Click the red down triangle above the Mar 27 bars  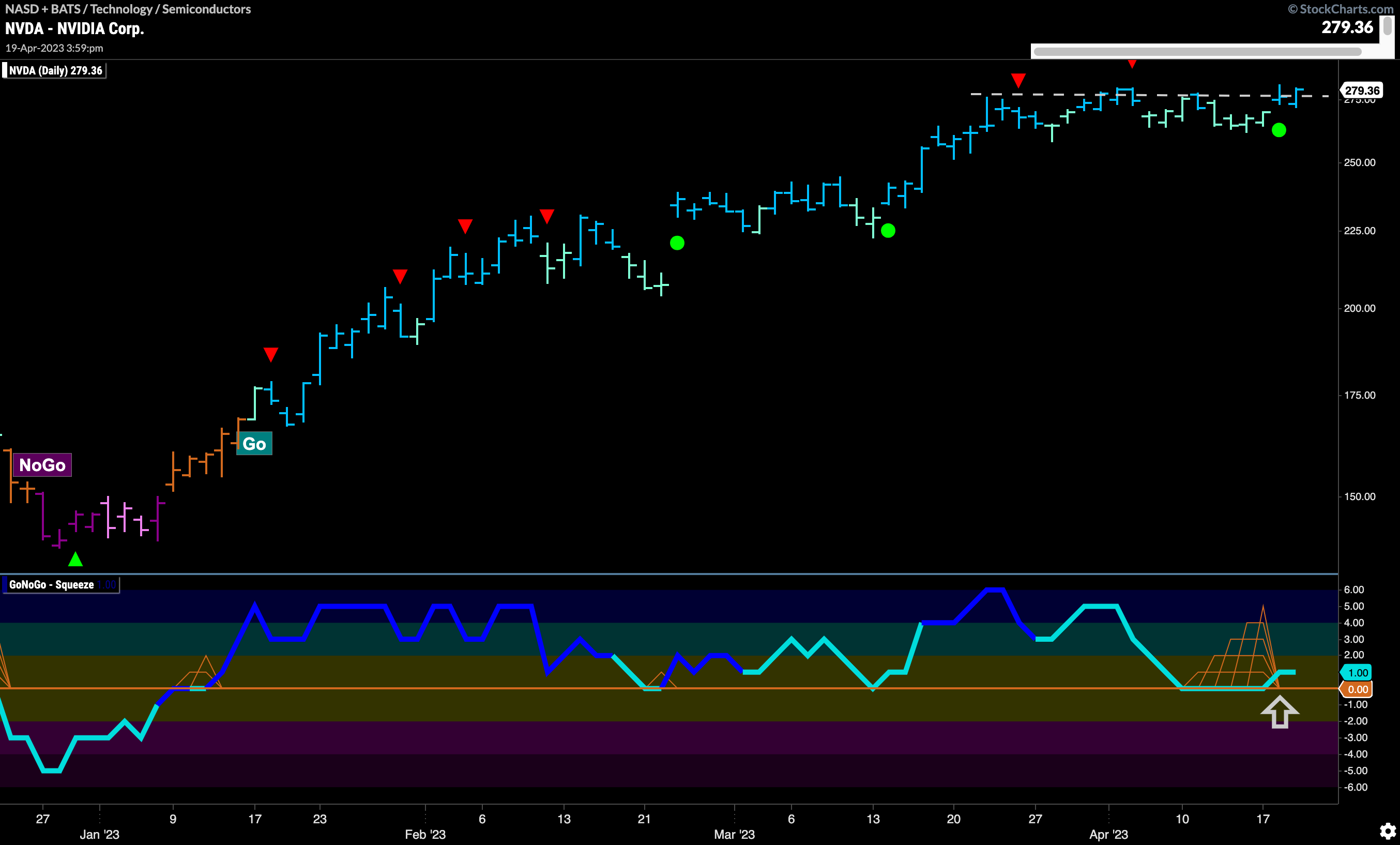click(1018, 80)
